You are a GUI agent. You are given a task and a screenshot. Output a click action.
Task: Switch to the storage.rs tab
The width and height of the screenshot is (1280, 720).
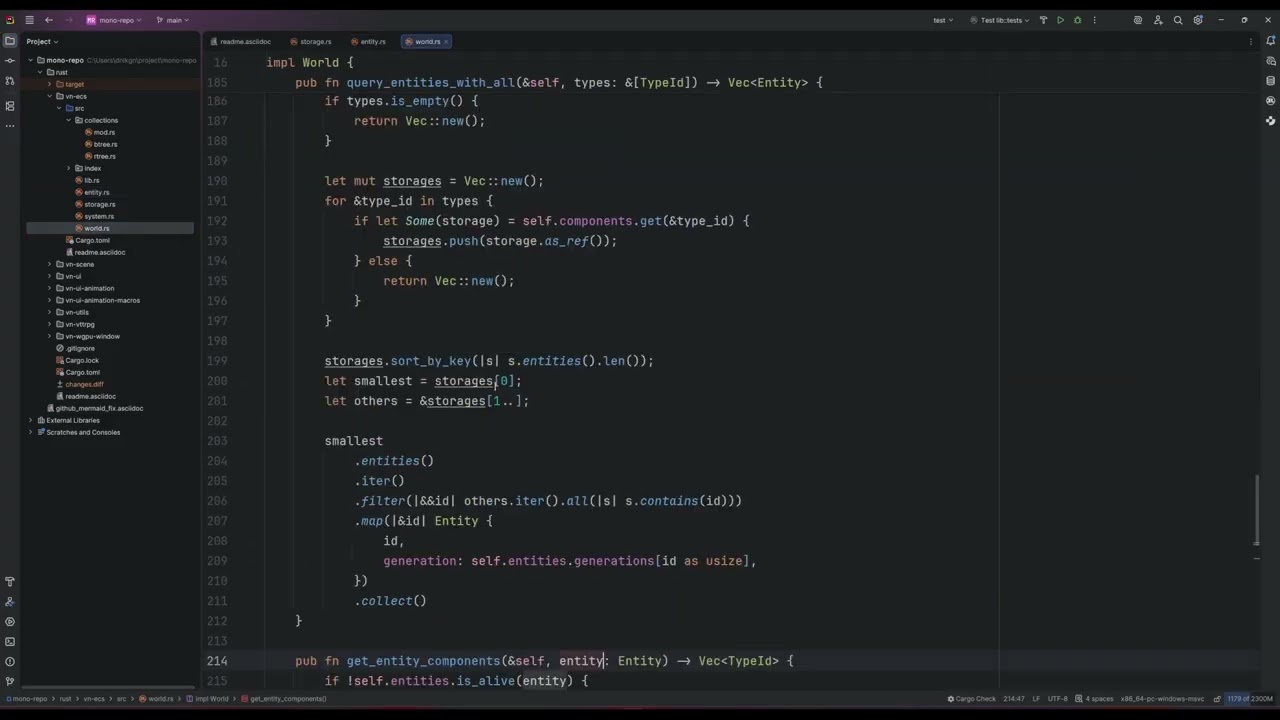click(x=311, y=42)
